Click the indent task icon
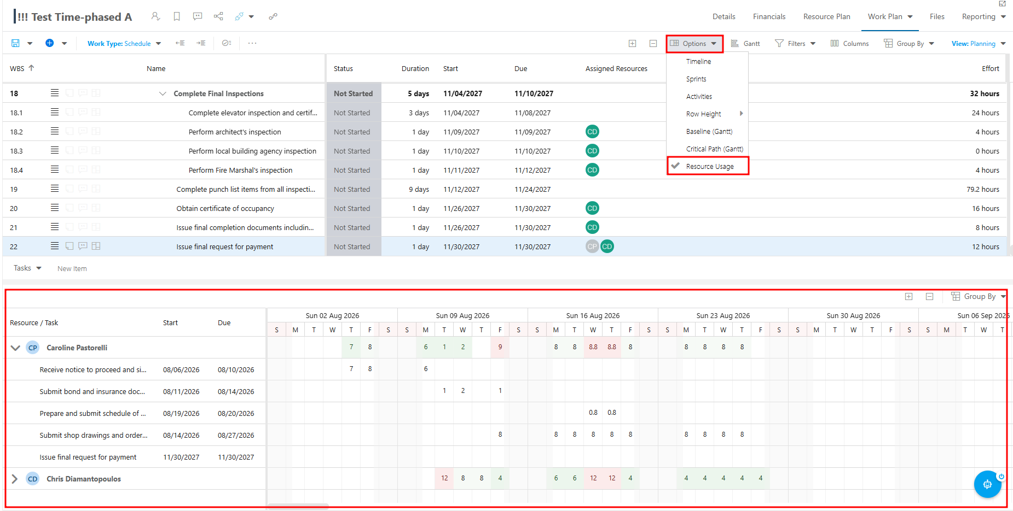Image resolution: width=1013 pixels, height=511 pixels. (201, 43)
